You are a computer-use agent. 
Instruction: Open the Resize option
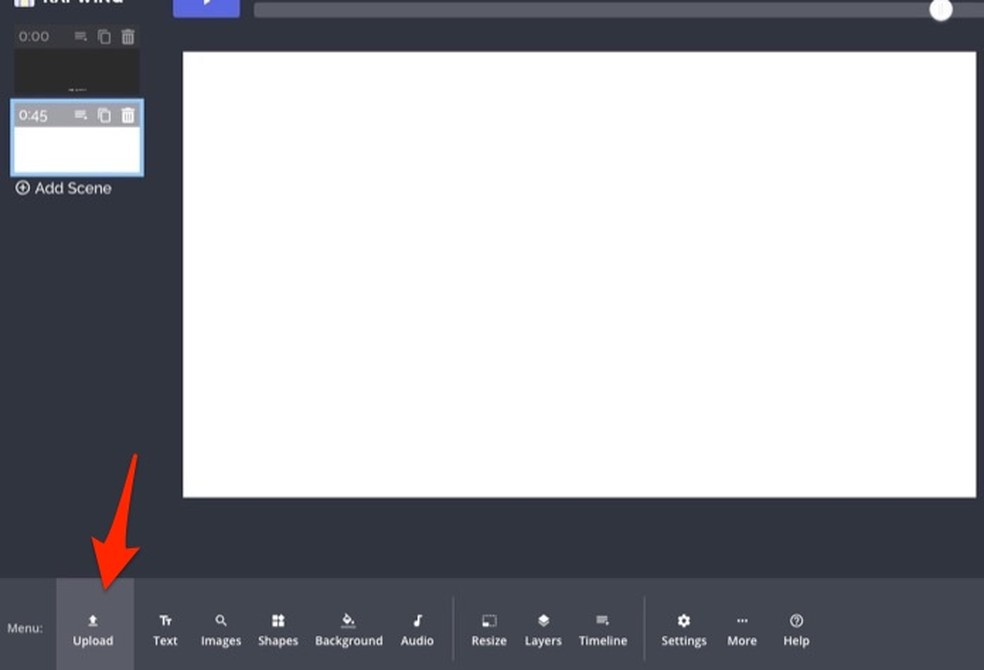(489, 630)
